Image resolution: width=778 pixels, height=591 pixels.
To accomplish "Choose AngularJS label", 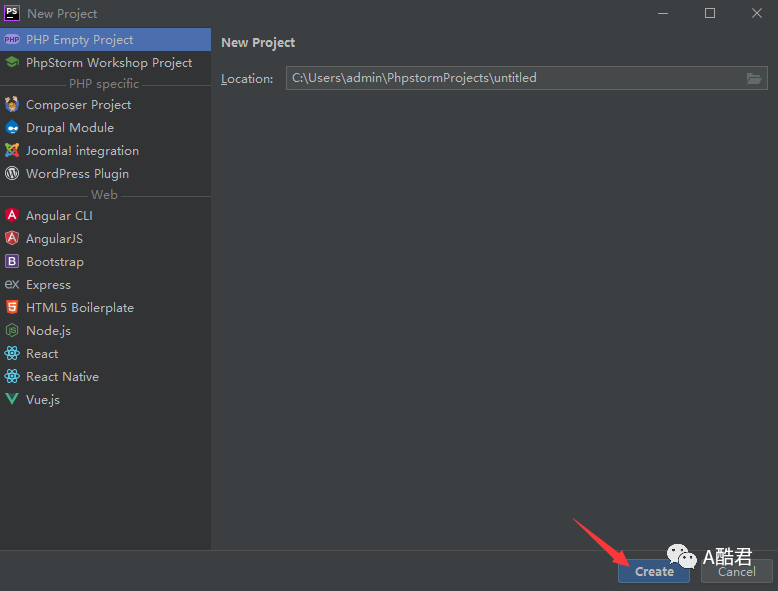I will click(x=54, y=239).
